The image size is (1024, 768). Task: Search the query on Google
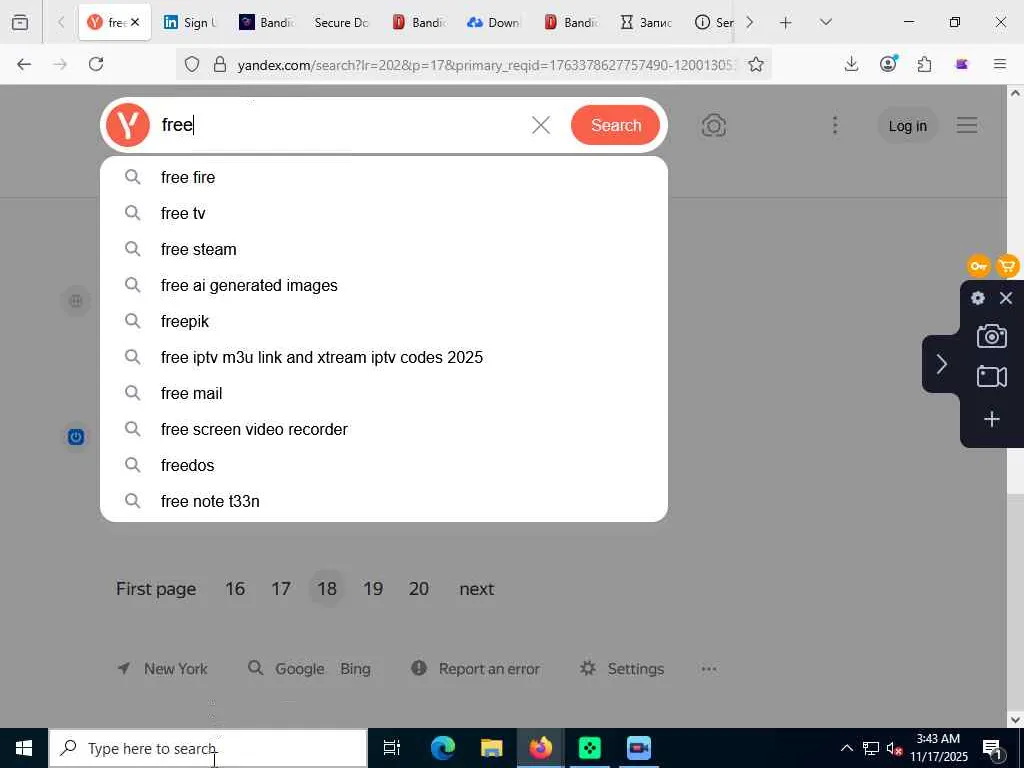coord(300,669)
